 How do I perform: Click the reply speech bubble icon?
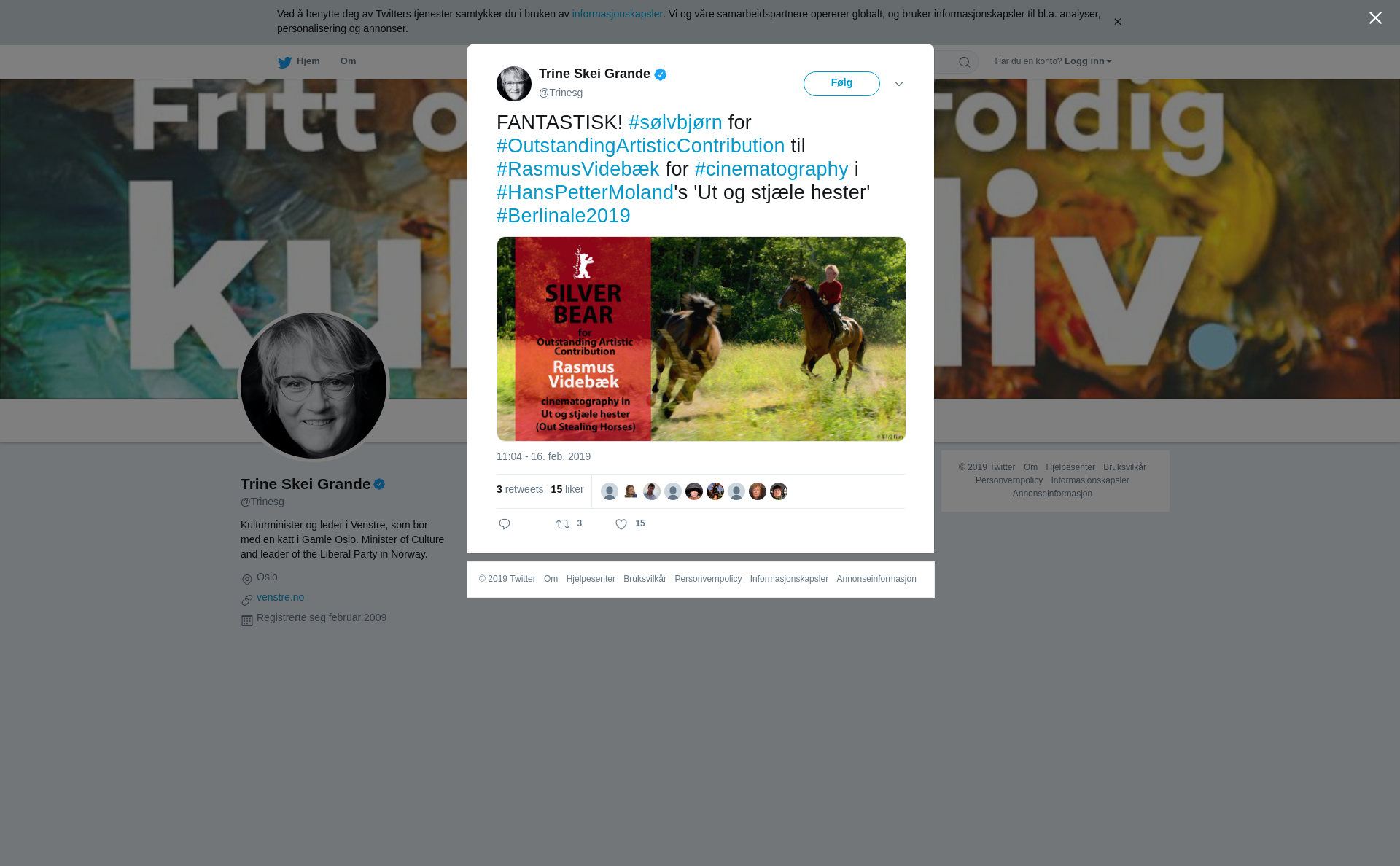click(505, 524)
